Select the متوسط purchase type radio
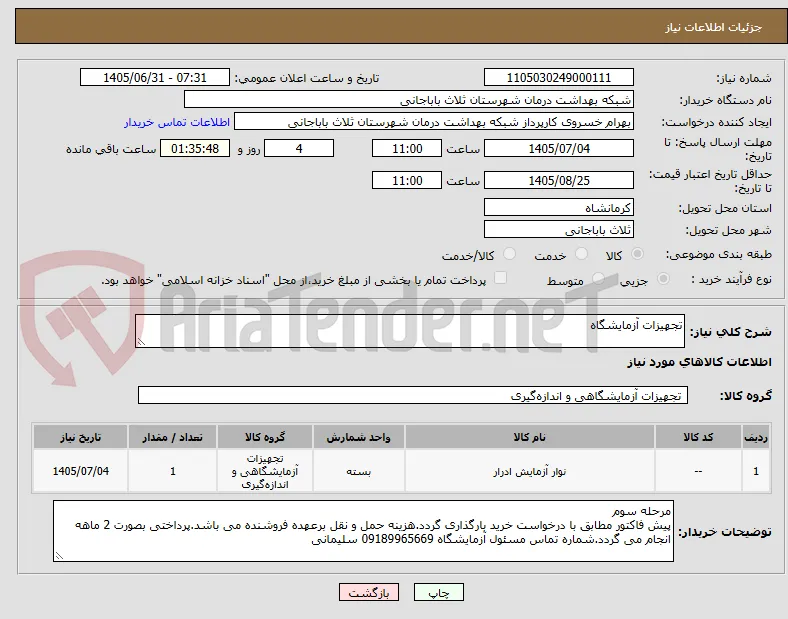Image resolution: width=788 pixels, height=619 pixels. pyautogui.click(x=598, y=279)
